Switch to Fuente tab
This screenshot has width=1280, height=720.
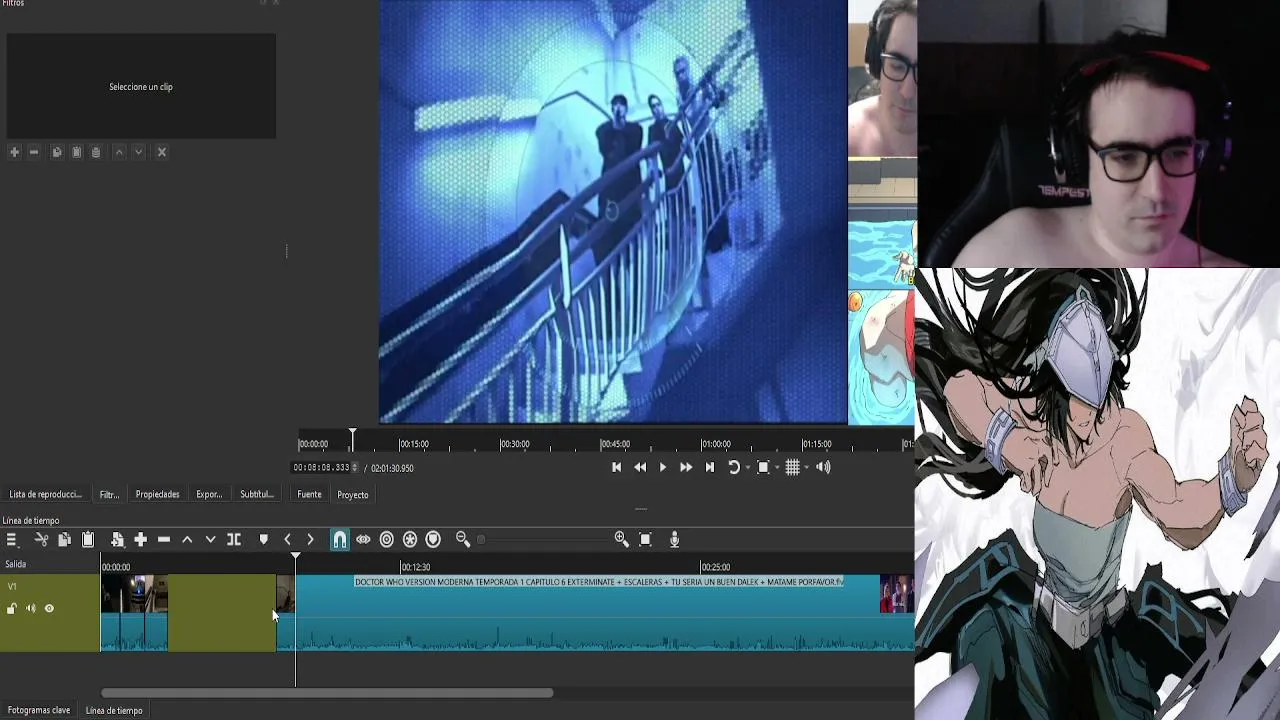coord(309,494)
